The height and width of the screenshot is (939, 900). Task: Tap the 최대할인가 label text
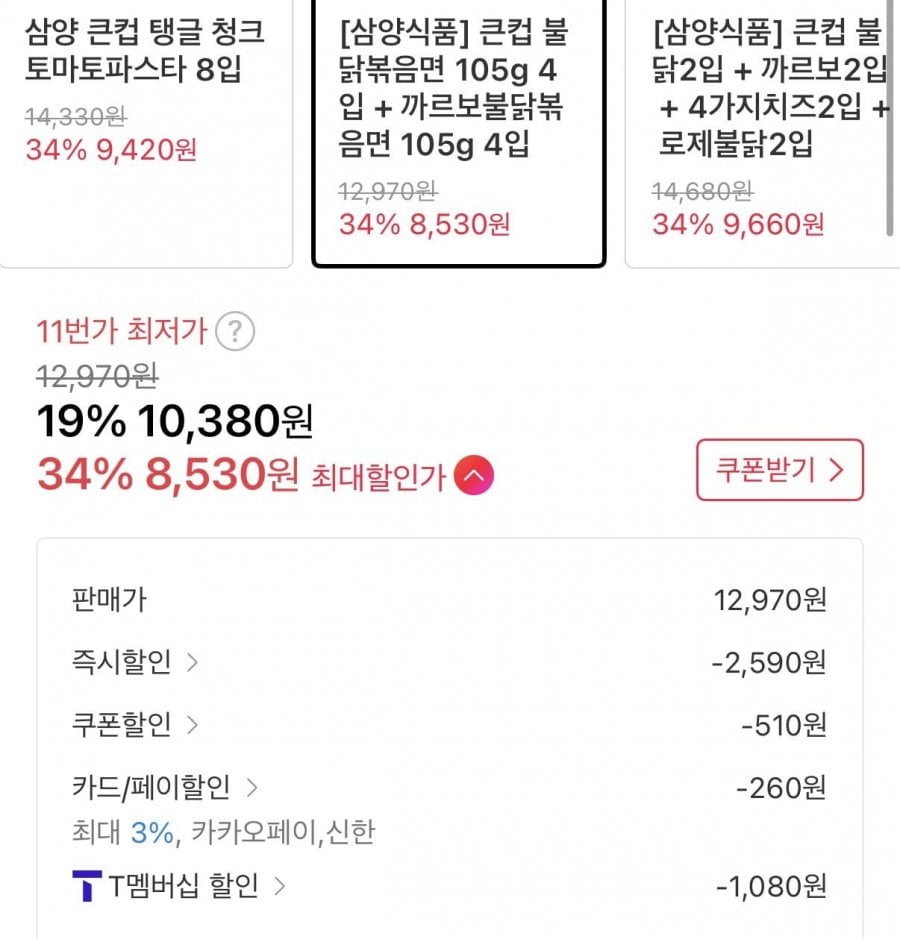pos(378,477)
